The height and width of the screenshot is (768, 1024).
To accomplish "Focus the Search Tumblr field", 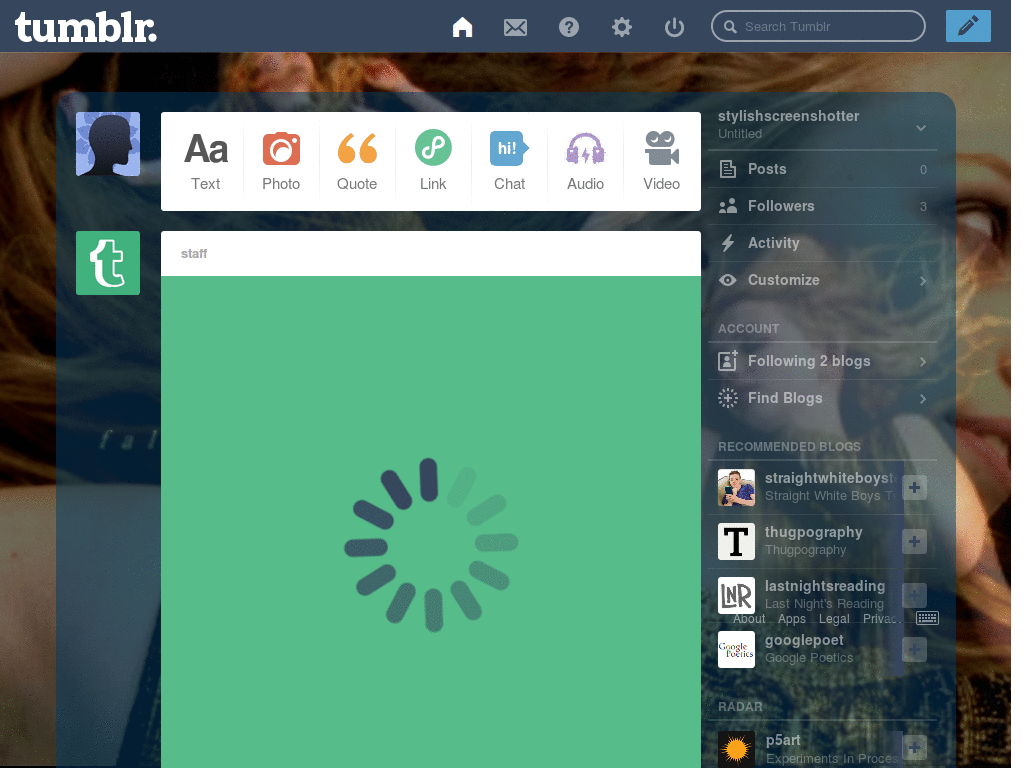I will pyautogui.click(x=818, y=26).
